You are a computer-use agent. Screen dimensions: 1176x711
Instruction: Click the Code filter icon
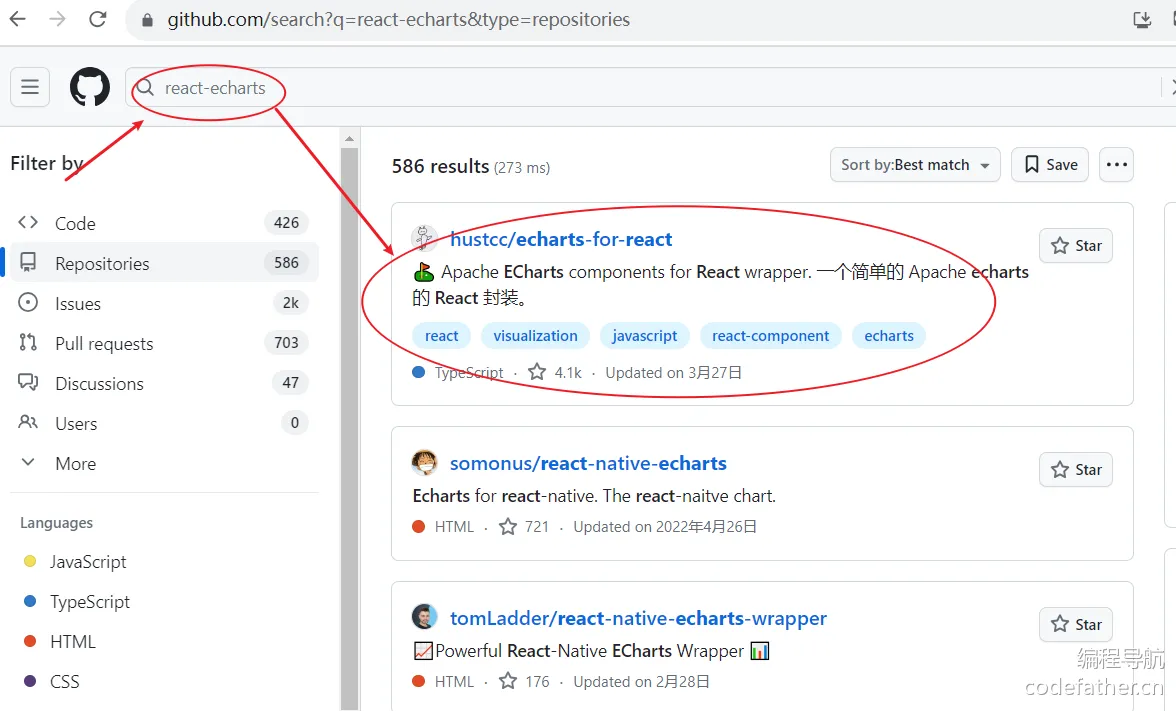point(28,223)
